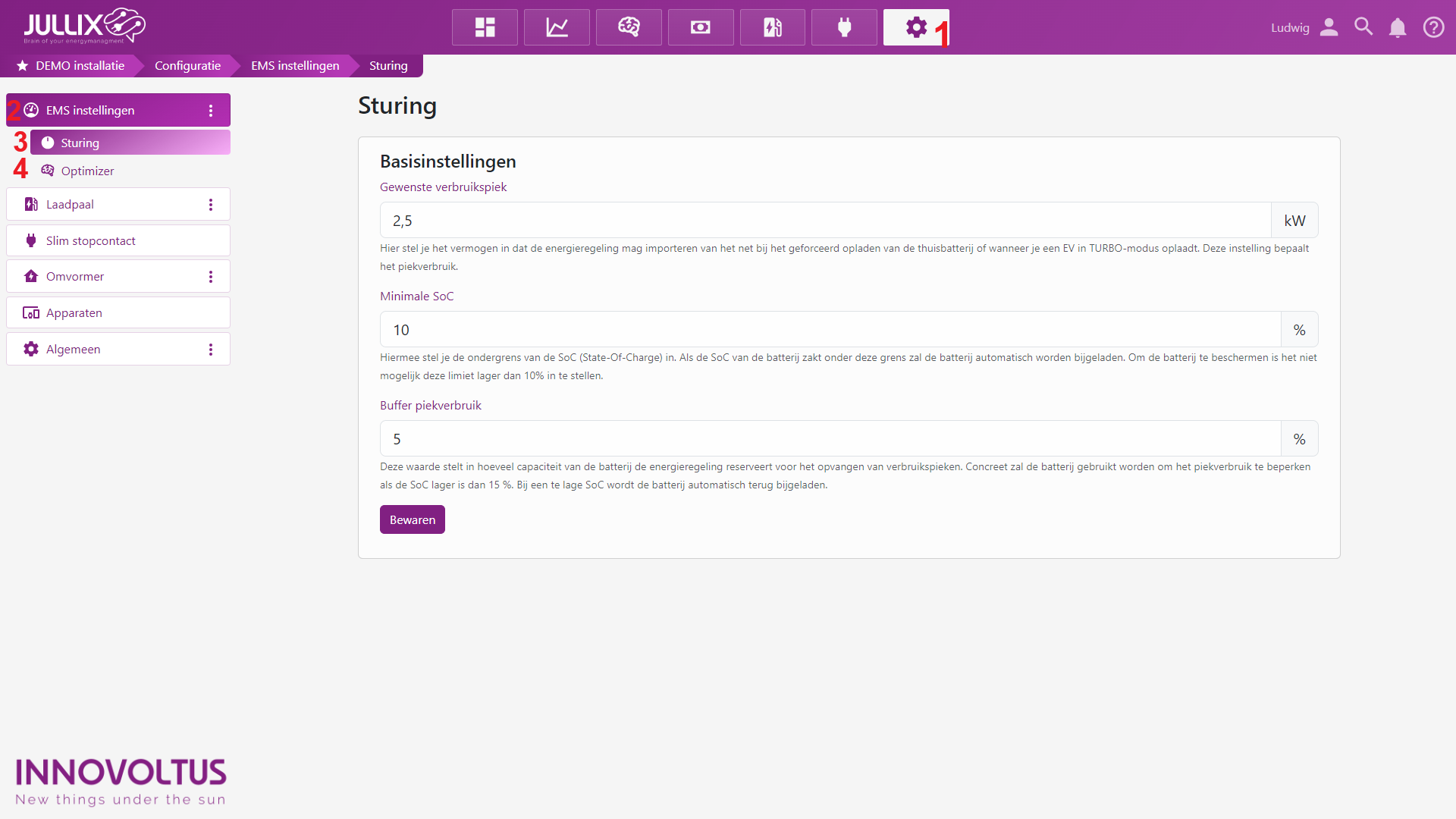This screenshot has height=819, width=1456.
Task: Open the dashboard tiles icon
Action: coord(485,27)
